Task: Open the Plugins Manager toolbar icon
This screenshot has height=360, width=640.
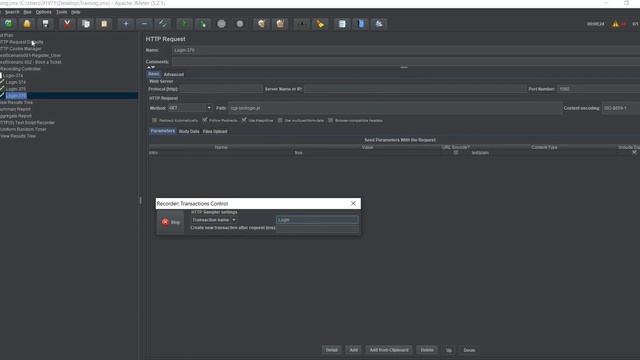Action: 379,24
